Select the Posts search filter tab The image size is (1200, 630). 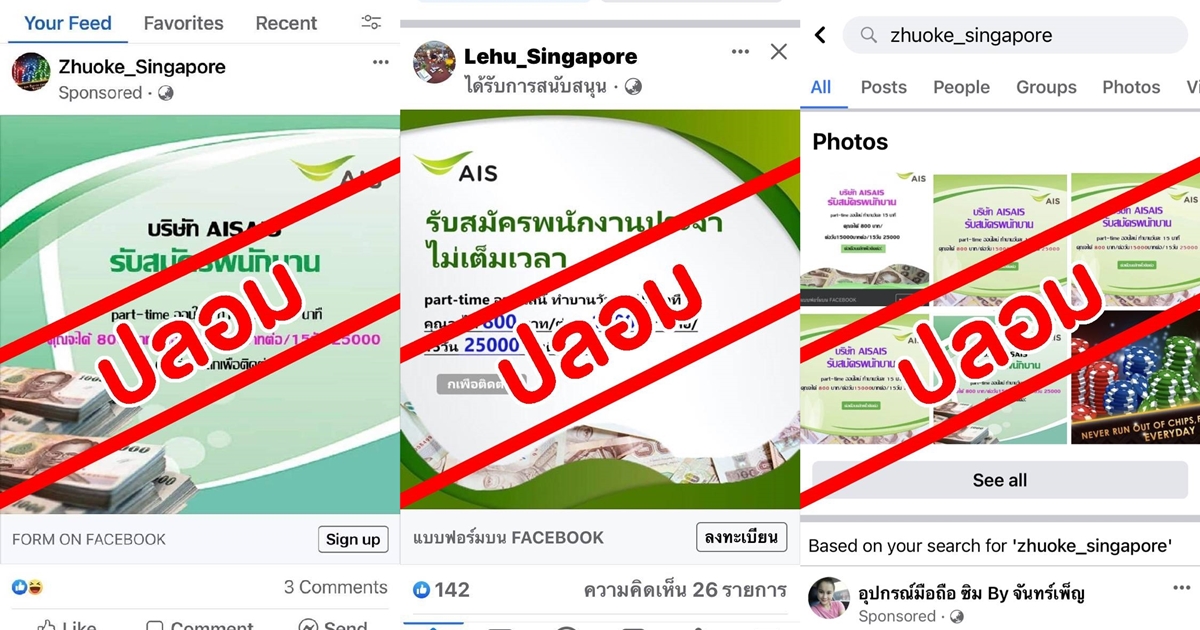(x=884, y=87)
